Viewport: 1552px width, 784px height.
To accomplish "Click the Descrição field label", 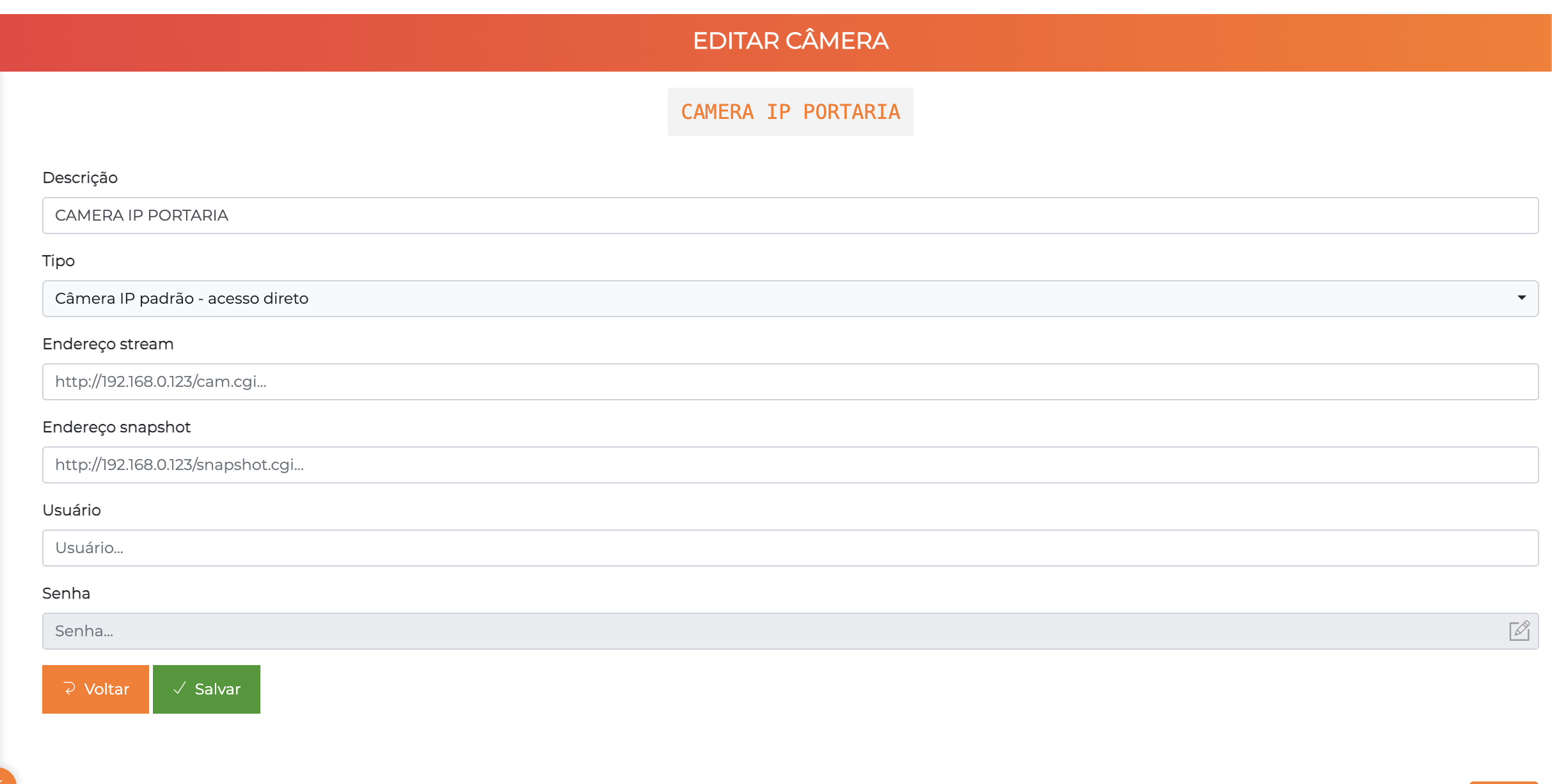I will [x=80, y=178].
